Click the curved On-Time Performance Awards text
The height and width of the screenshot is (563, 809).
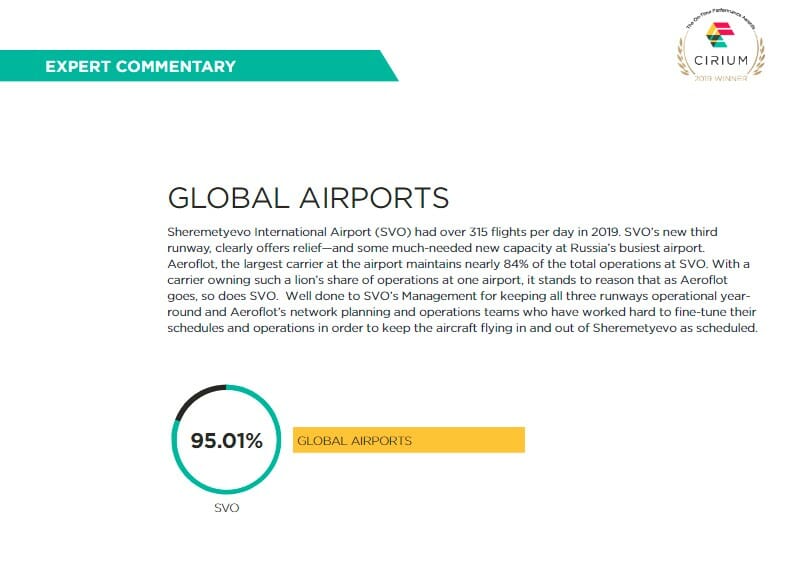[x=720, y=17]
